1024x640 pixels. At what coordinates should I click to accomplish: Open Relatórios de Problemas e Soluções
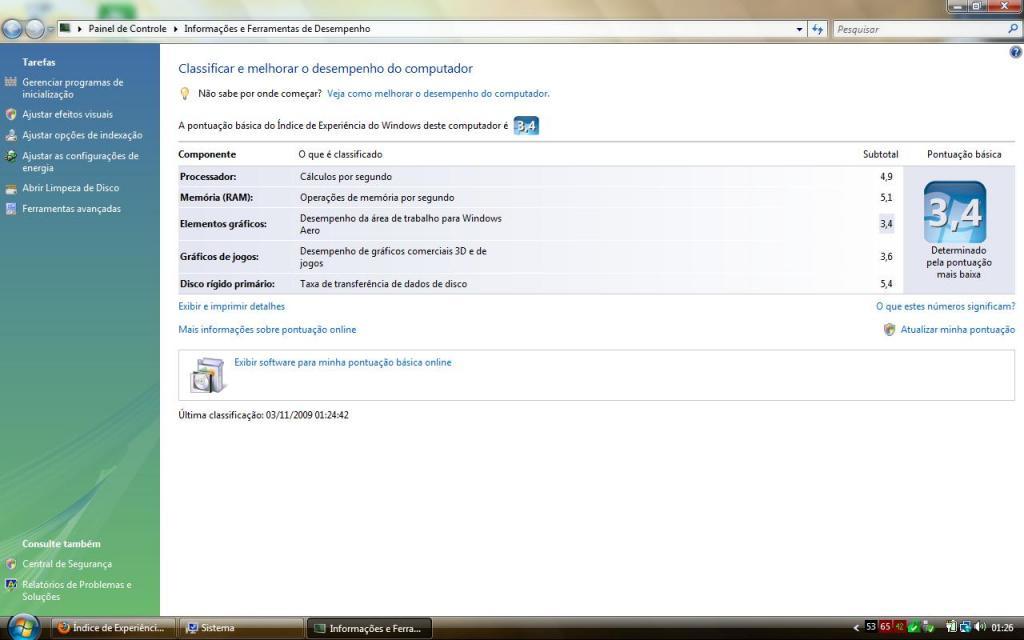pyautogui.click(x=76, y=590)
